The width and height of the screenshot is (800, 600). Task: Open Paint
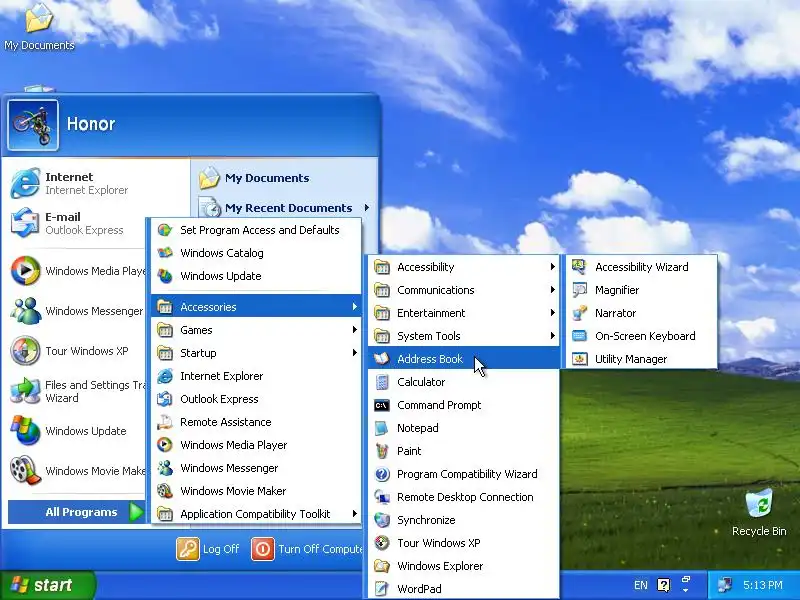coord(463,451)
